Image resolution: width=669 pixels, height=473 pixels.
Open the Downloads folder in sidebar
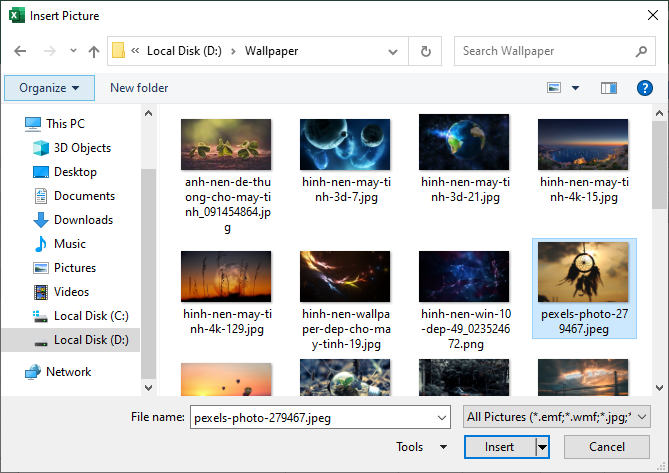coord(83,220)
